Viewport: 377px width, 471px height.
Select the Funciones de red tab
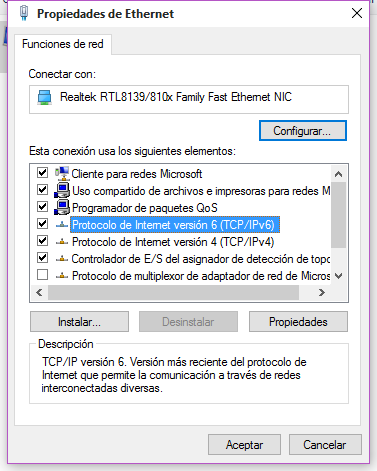(63, 44)
